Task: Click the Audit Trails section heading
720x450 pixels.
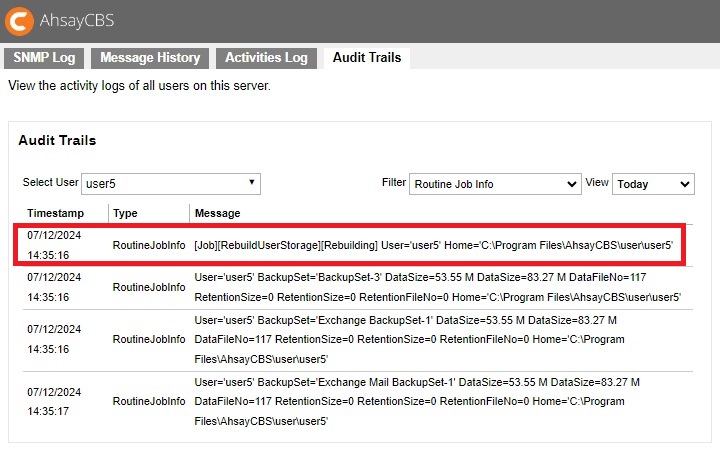Action: (57, 141)
